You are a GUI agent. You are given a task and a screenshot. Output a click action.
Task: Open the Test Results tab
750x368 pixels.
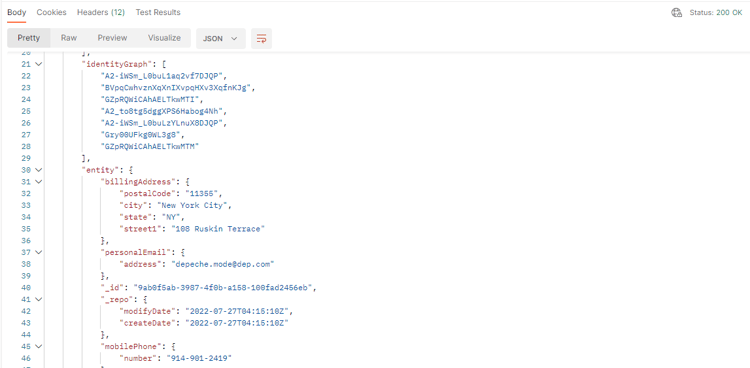(x=158, y=12)
